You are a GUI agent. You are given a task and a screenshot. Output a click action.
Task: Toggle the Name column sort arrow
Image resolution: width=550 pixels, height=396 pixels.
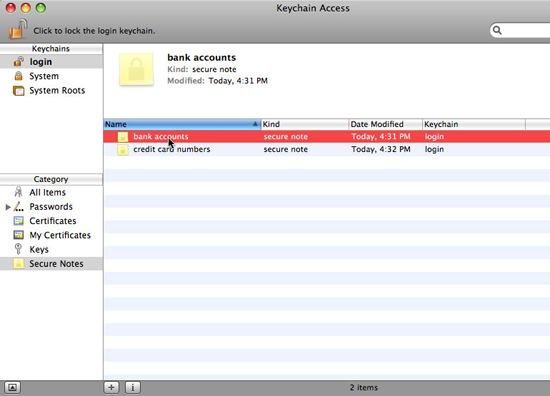coord(255,124)
